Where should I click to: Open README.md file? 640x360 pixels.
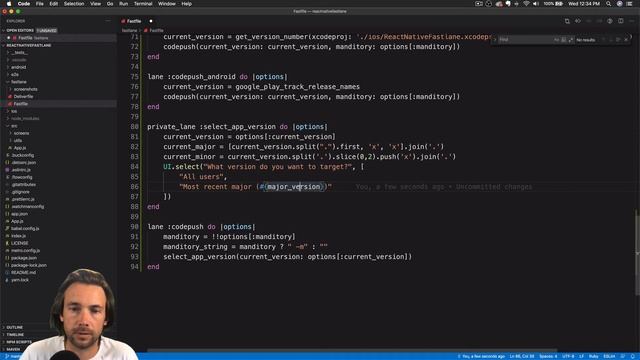[x=23, y=273]
